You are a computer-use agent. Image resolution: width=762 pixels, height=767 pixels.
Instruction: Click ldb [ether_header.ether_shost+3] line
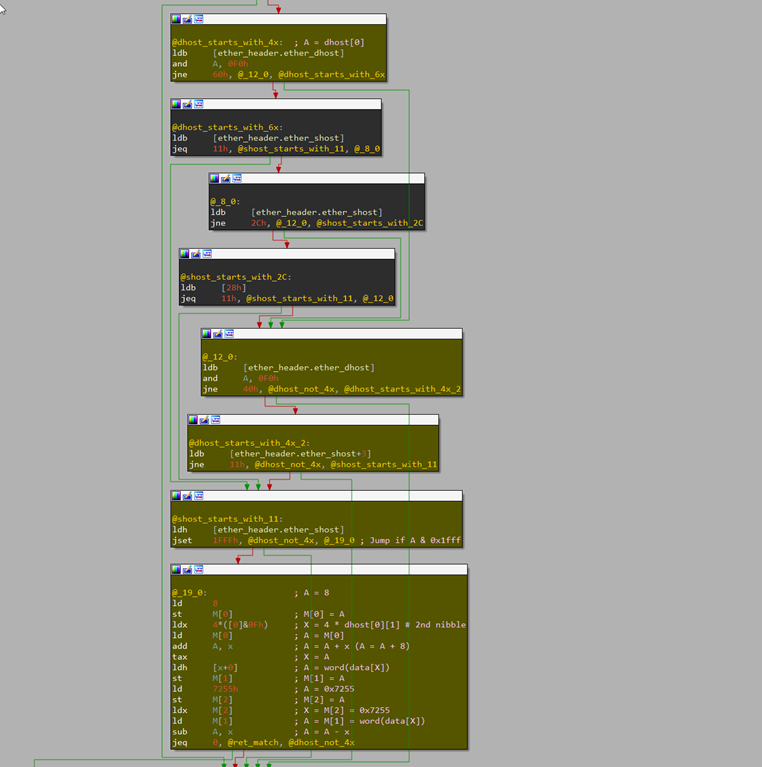[x=280, y=454]
